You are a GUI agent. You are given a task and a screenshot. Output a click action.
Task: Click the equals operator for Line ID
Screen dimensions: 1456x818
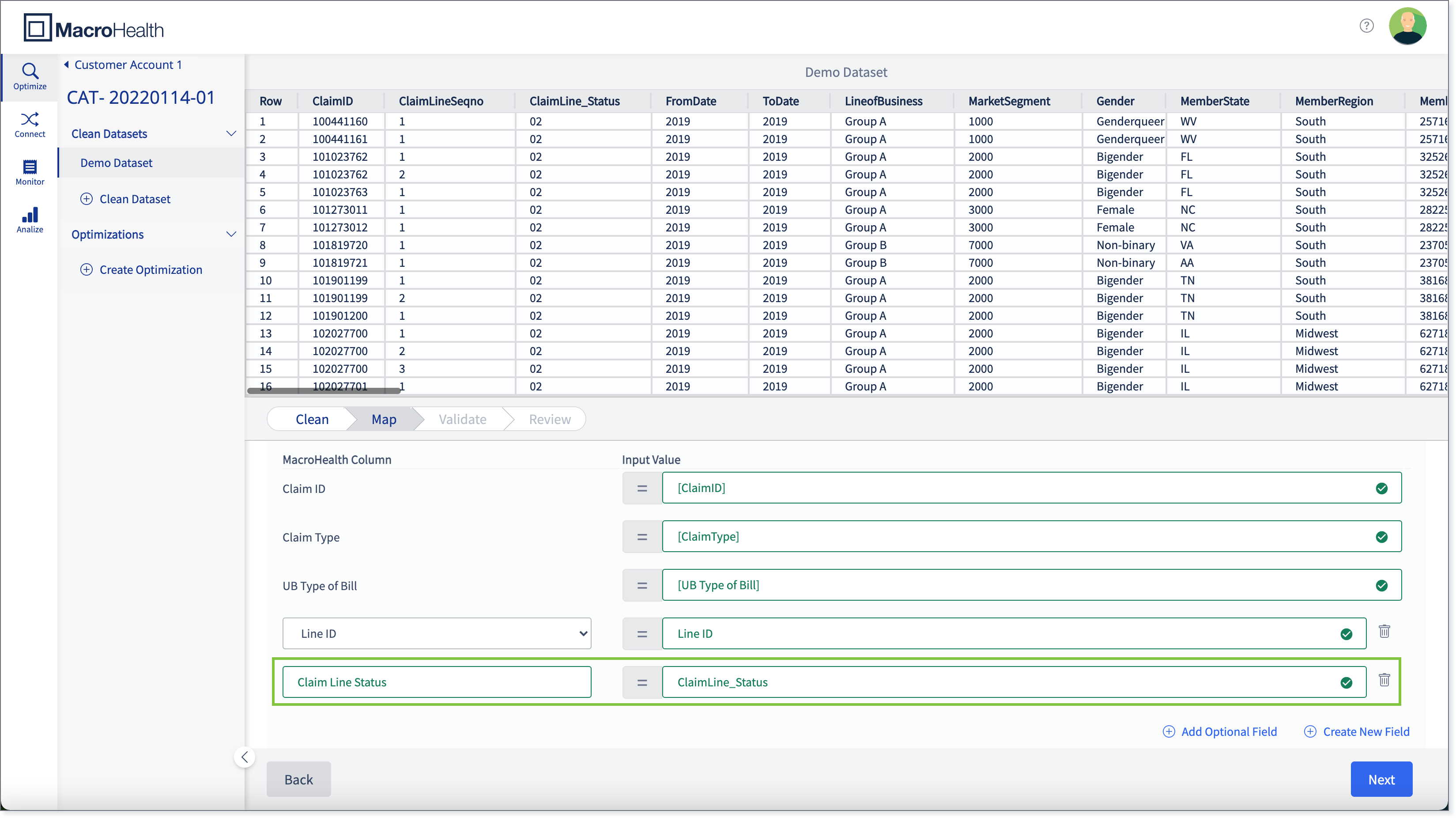tap(642, 634)
